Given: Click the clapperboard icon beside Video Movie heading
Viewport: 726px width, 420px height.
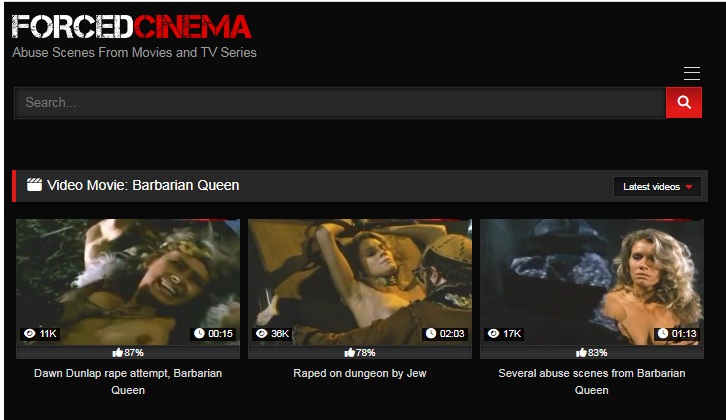Looking at the screenshot, I should (34, 185).
